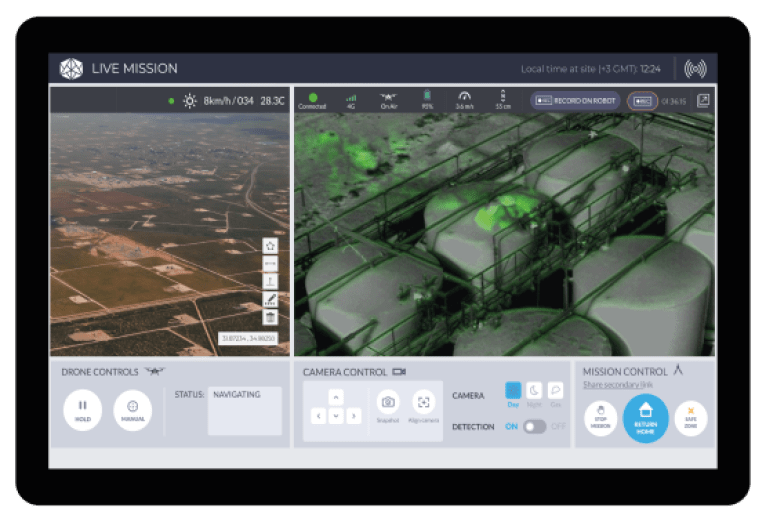Click the Connected status indicator

(x=313, y=101)
